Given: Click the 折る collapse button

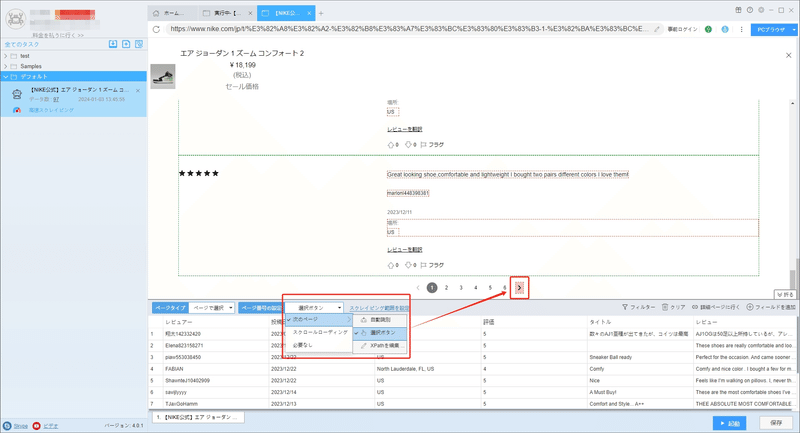Looking at the screenshot, I should pos(785,295).
